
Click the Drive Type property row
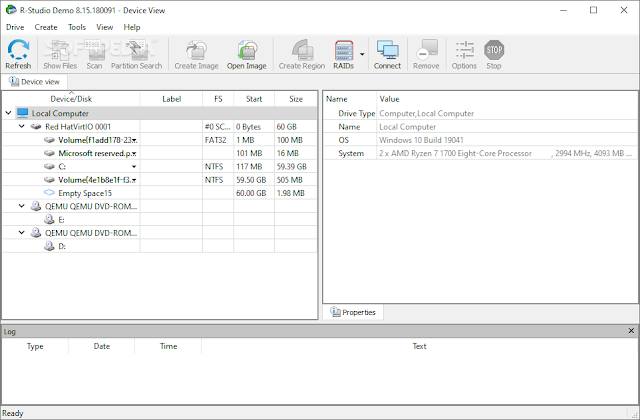coord(480,113)
